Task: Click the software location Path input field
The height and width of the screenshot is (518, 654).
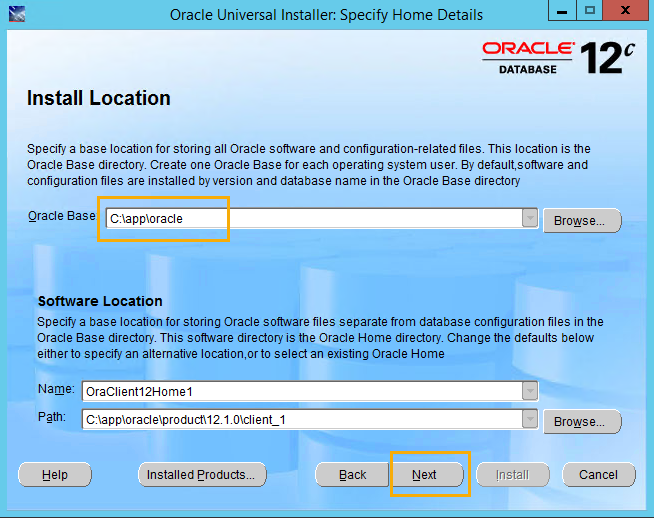Action: click(x=302, y=420)
